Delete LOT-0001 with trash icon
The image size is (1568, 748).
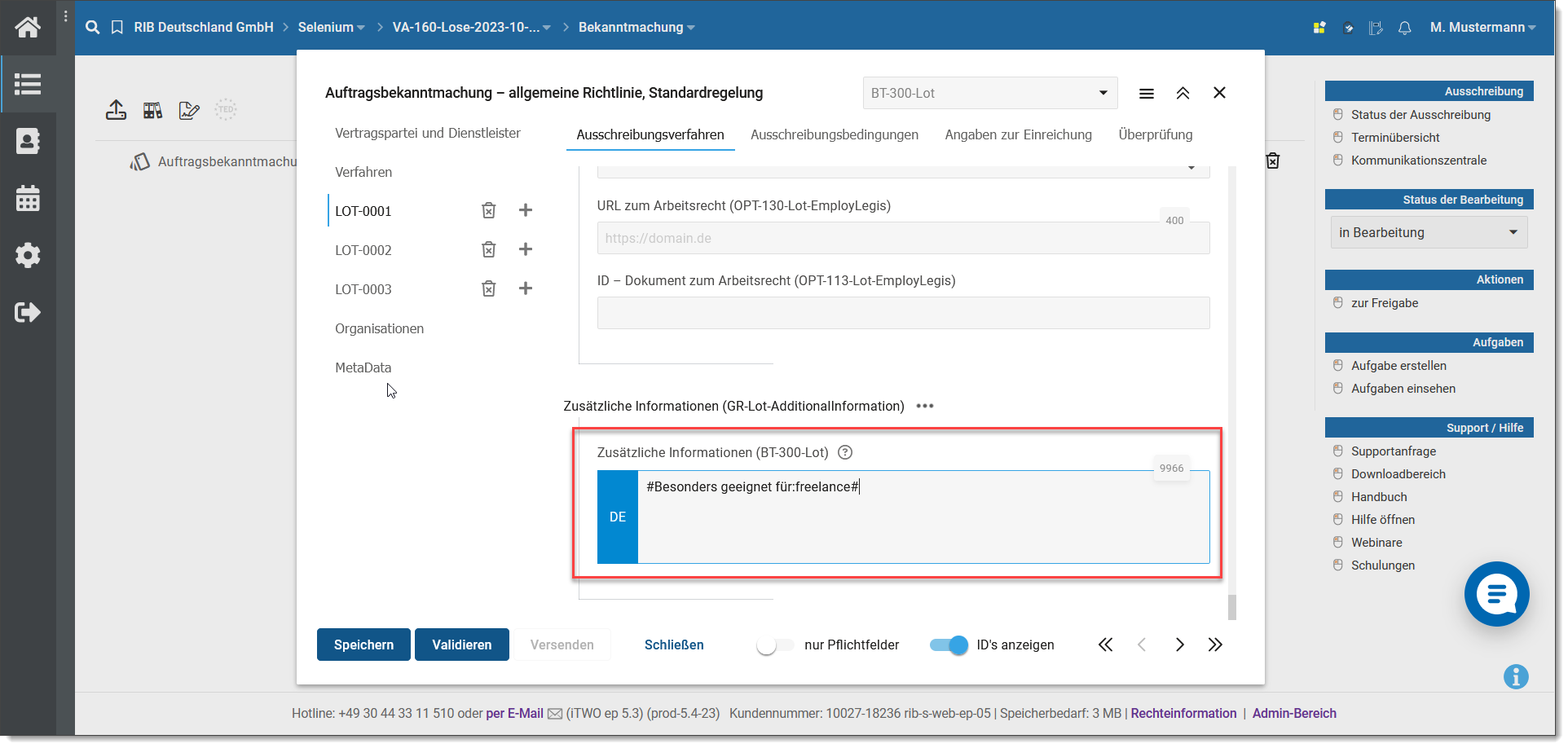[x=489, y=210]
